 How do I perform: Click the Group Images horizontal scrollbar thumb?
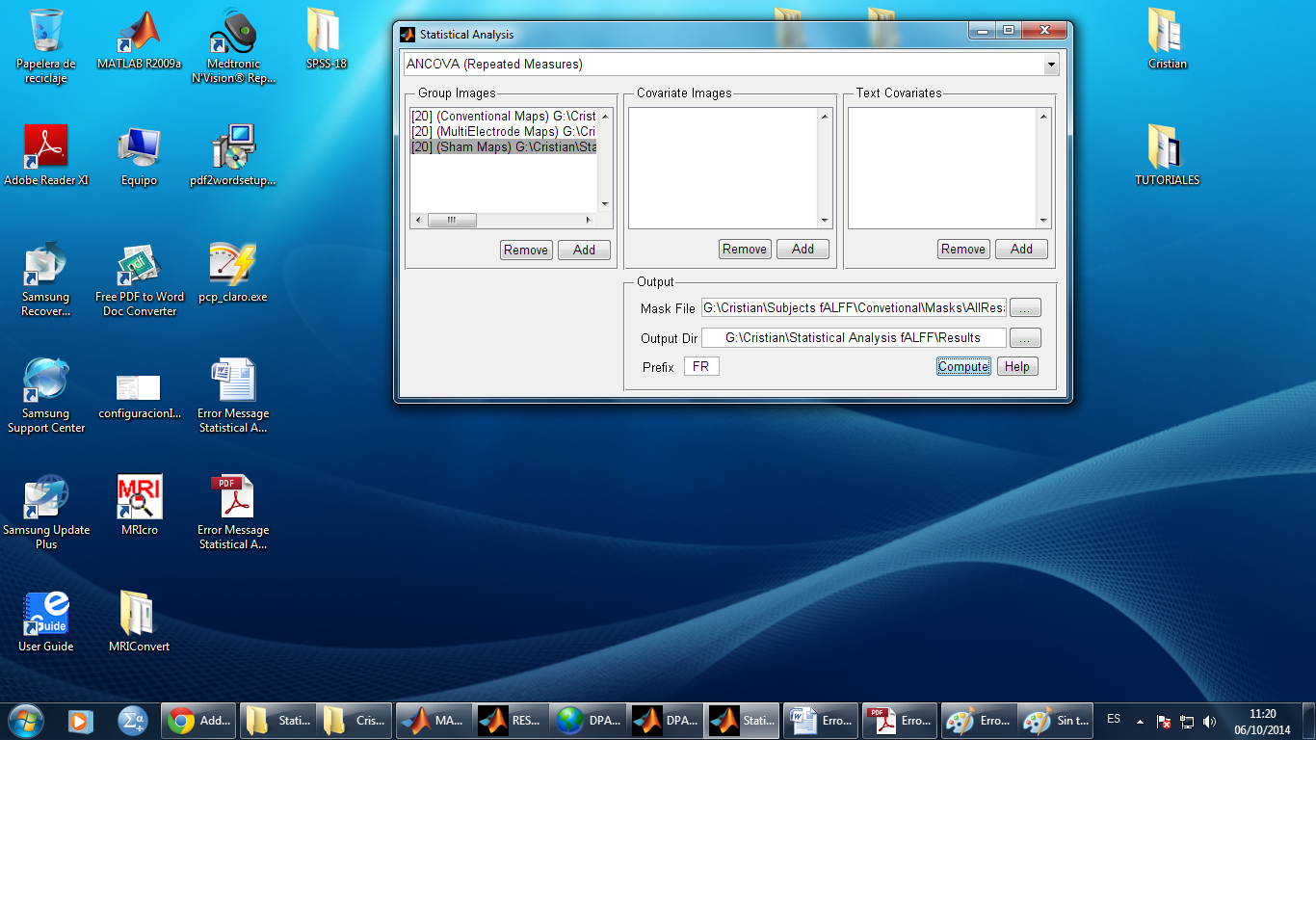(452, 220)
